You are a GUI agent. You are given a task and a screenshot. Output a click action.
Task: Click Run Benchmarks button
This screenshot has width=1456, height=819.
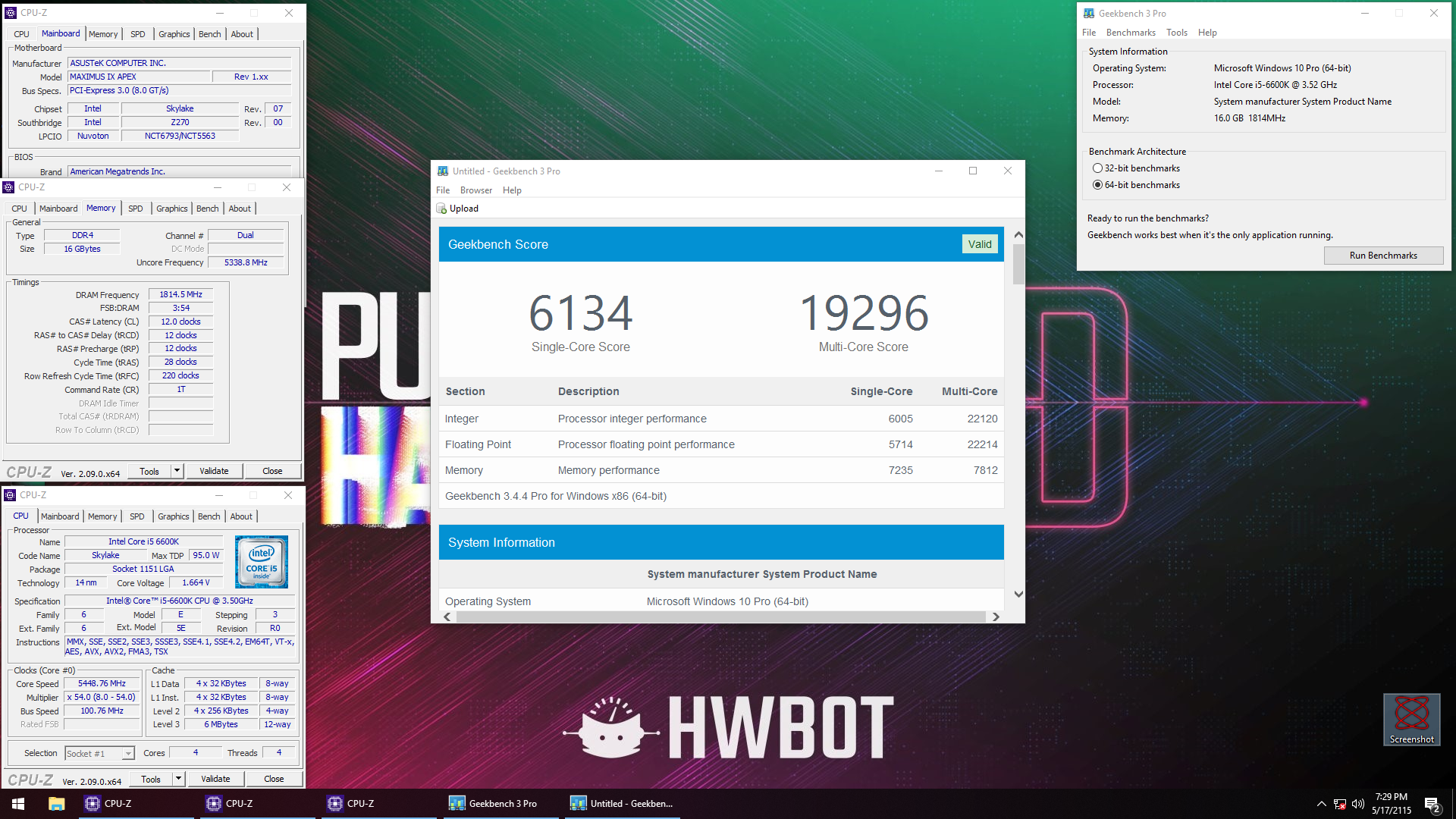point(1383,256)
